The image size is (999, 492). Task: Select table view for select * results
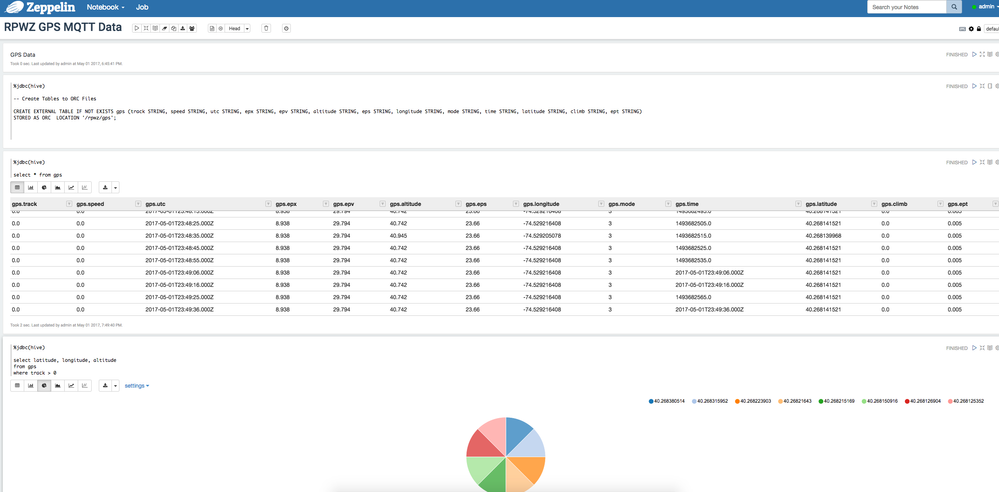click(x=17, y=187)
